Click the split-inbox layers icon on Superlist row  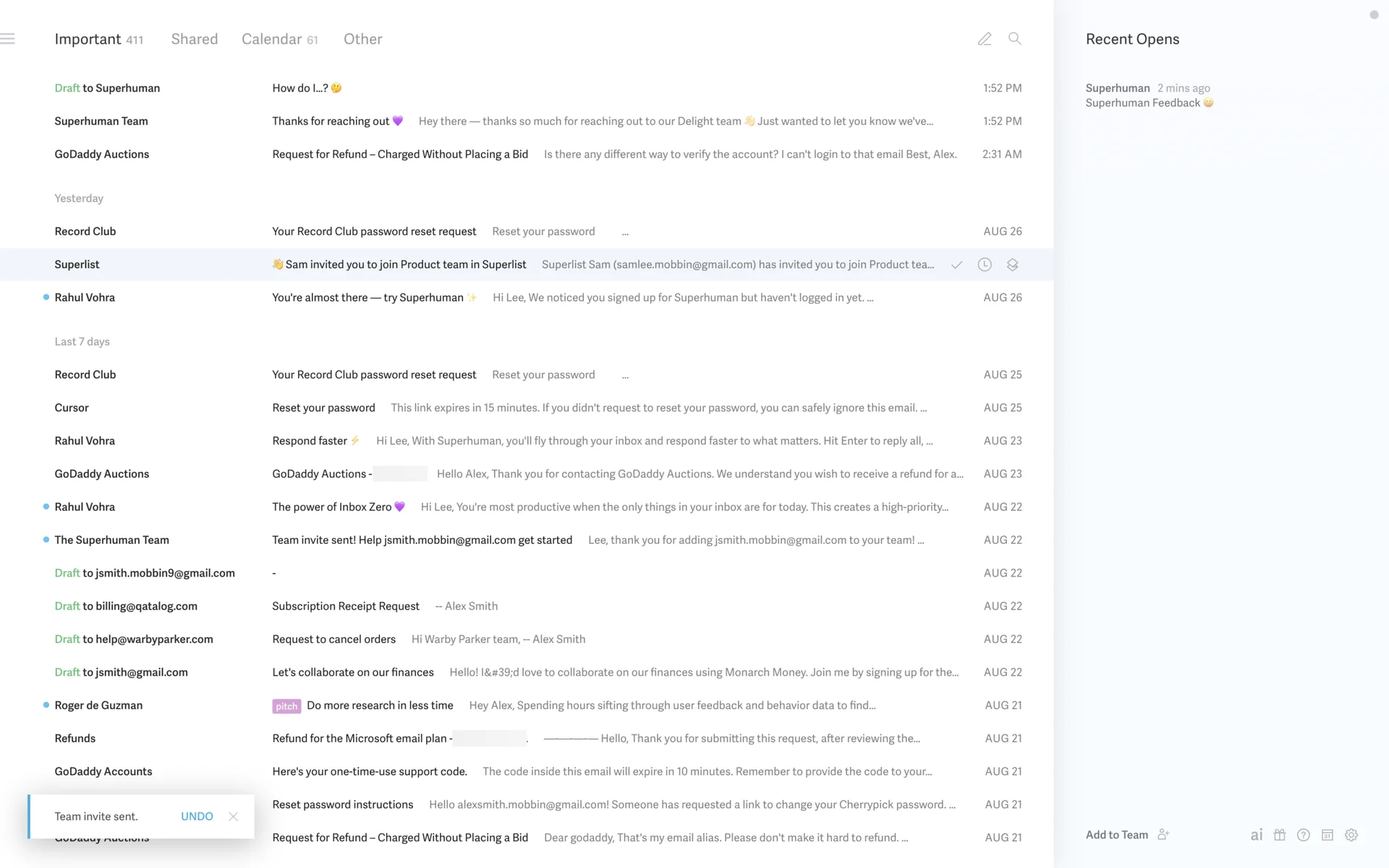(1012, 265)
